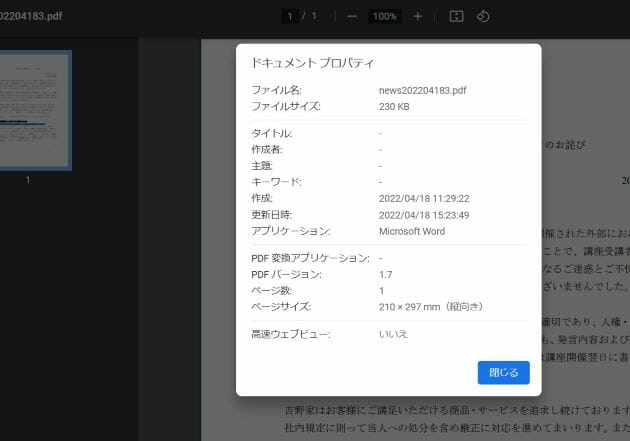630x441 pixels.
Task: Click the file name value news202204183.pdf
Action: pos(424,91)
